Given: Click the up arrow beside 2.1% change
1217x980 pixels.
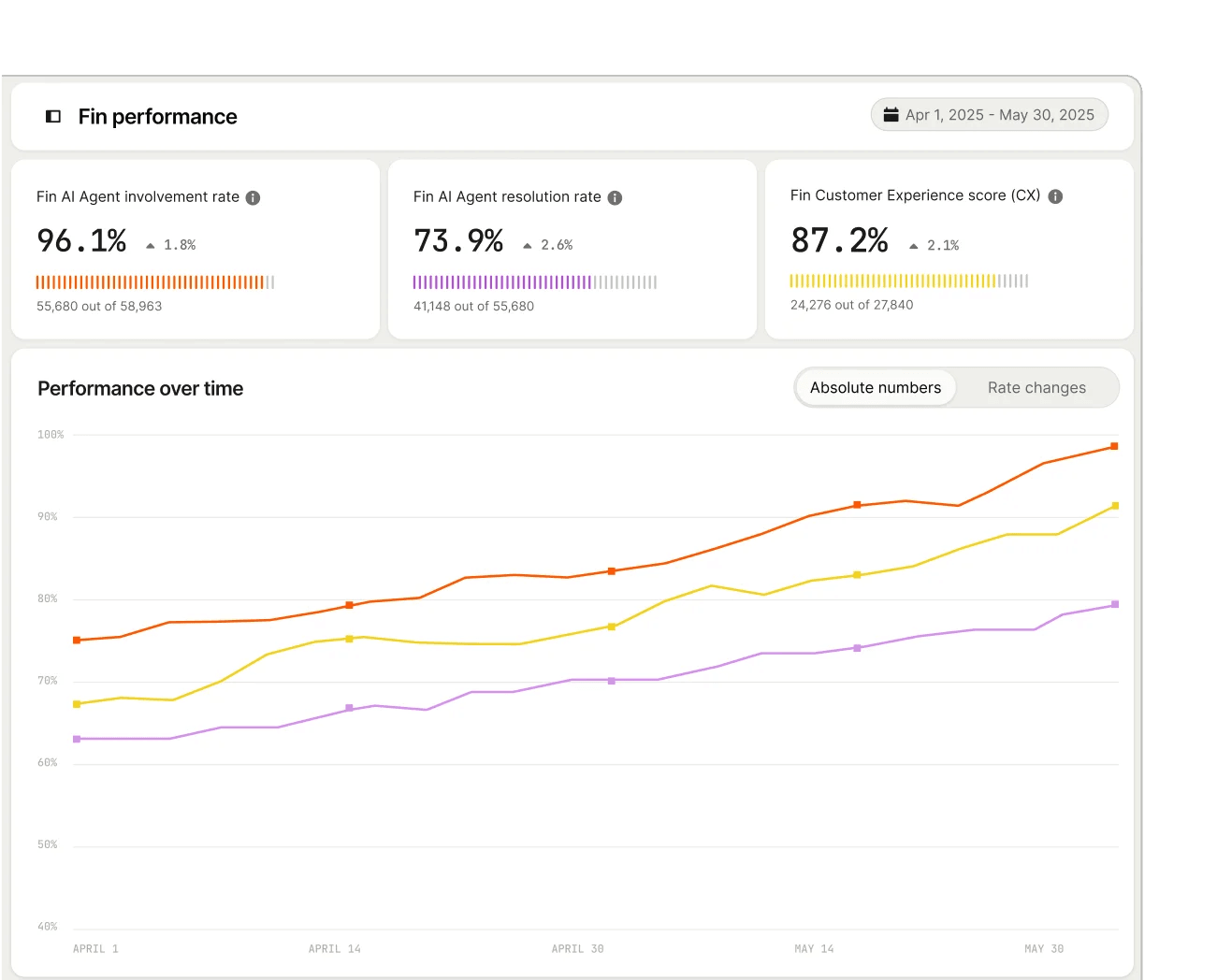Looking at the screenshot, I should [x=914, y=246].
